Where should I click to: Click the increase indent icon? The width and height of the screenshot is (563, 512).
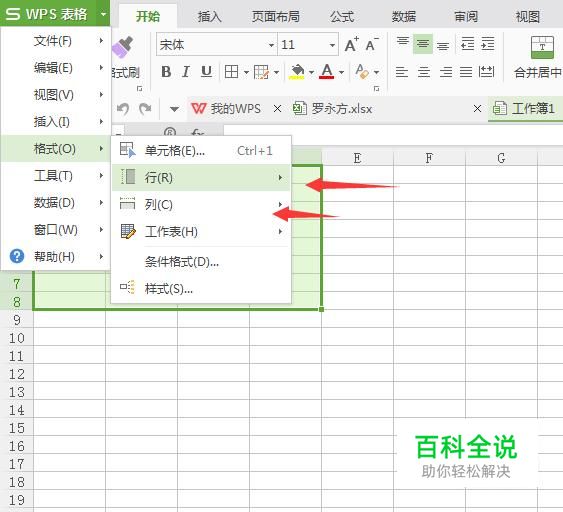(x=488, y=44)
